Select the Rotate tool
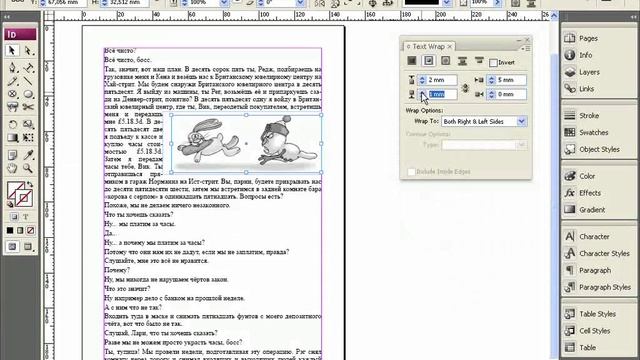Viewport: 640px width, 360px height. click(12, 124)
